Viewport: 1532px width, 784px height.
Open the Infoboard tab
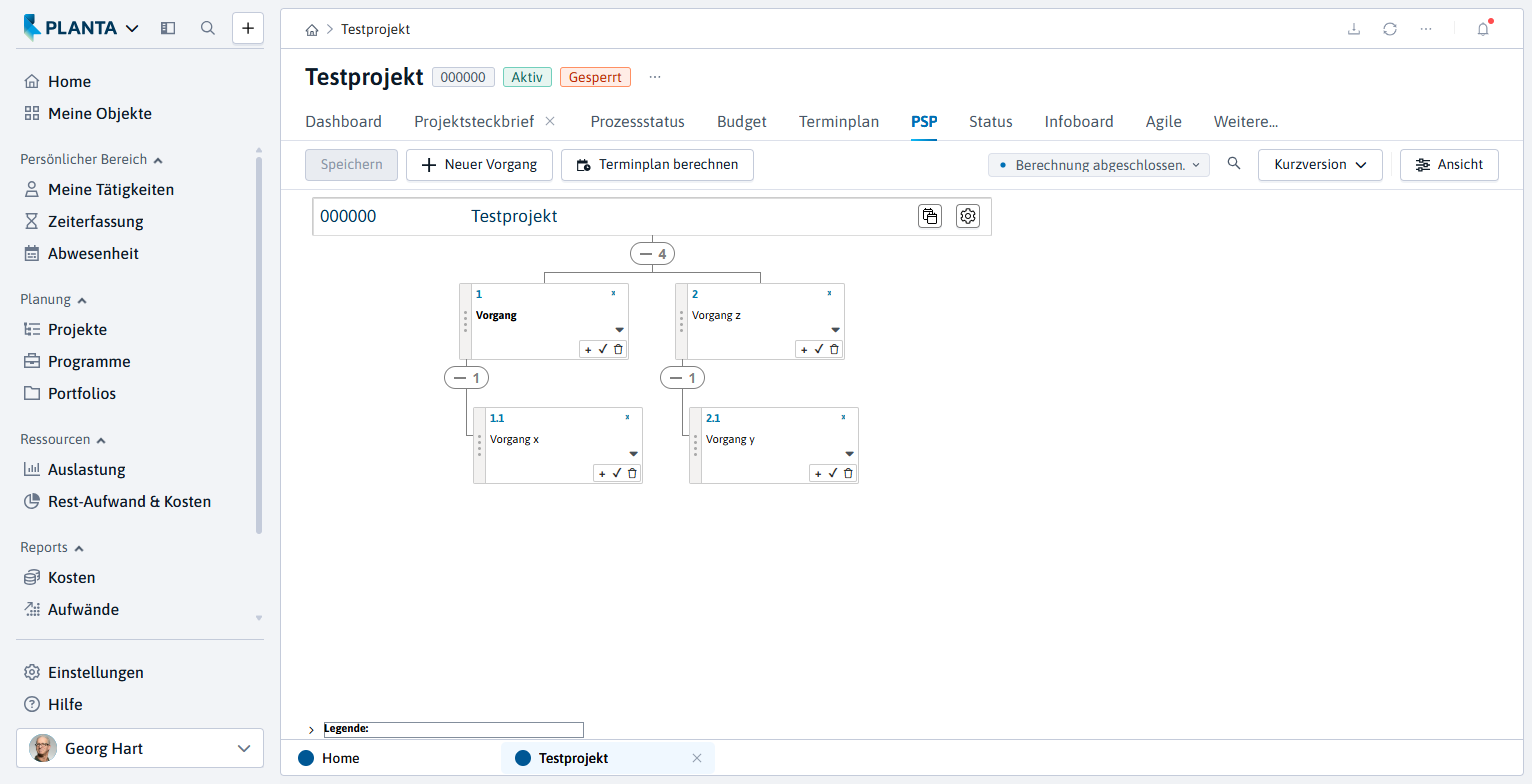[x=1079, y=122]
